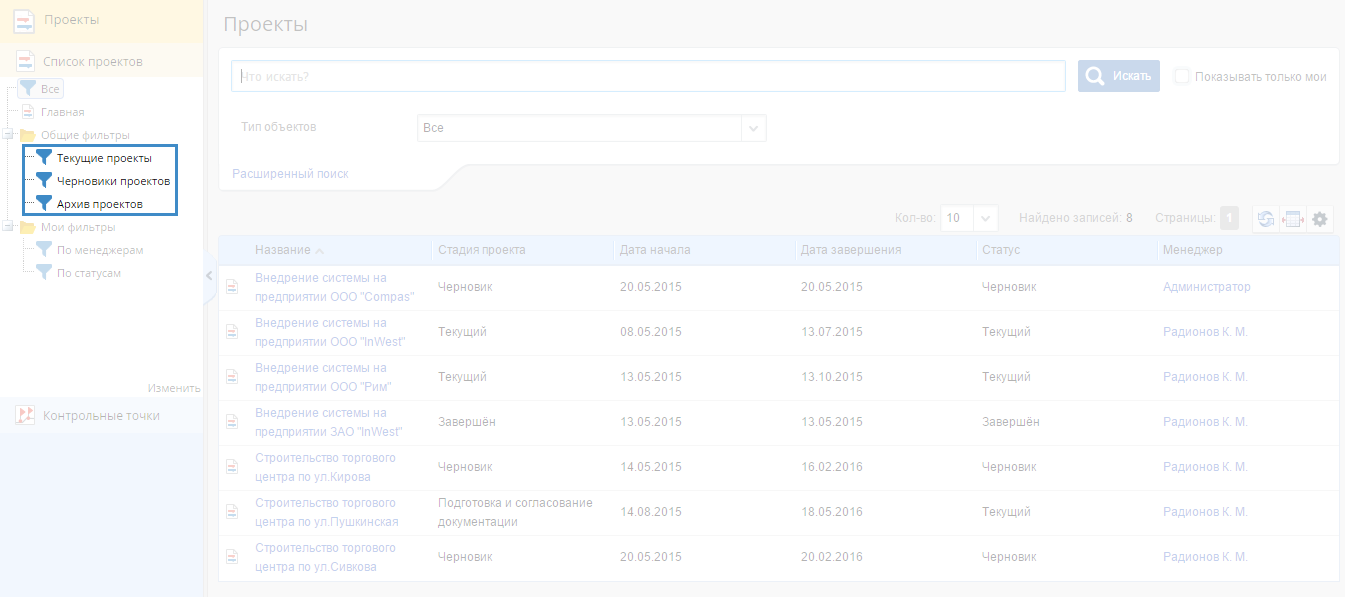Click the Список проектов section icon
Screen dimensions: 1345x597
point(25,61)
